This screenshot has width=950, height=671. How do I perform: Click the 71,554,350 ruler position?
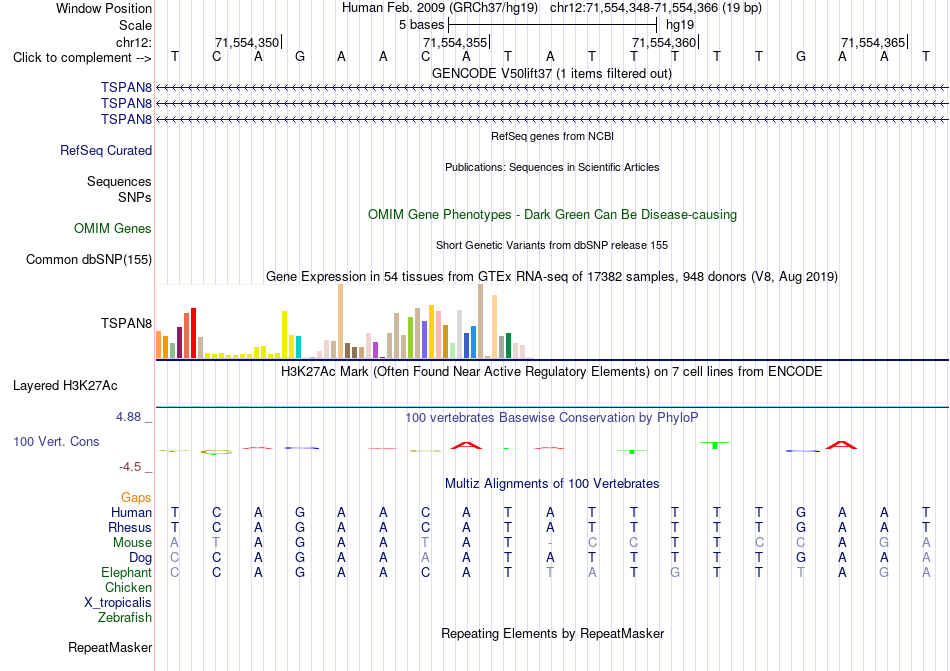tap(247, 42)
